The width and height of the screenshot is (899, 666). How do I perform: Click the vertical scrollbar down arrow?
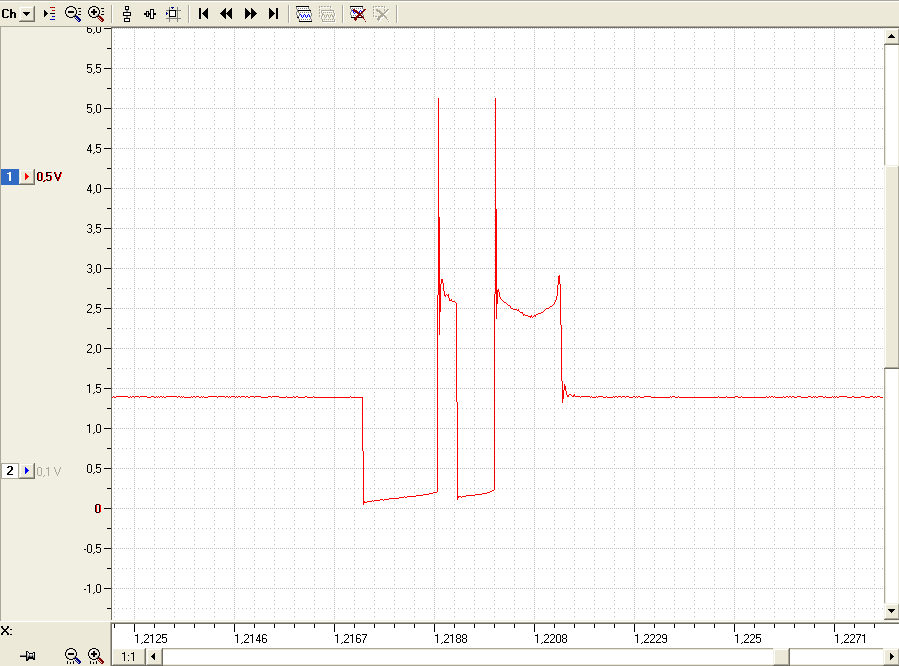click(x=892, y=611)
